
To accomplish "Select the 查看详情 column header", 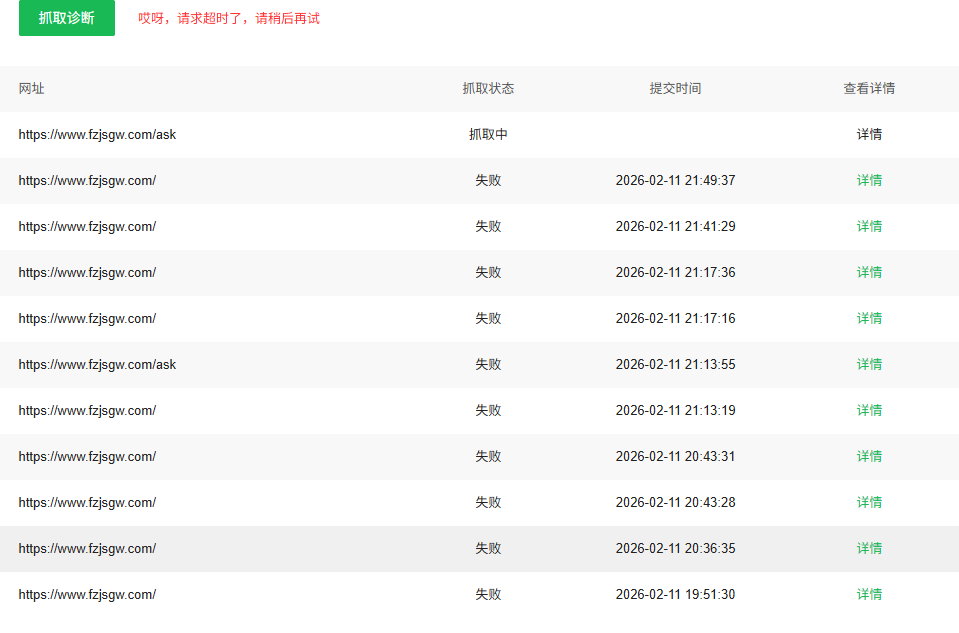I will 869,89.
